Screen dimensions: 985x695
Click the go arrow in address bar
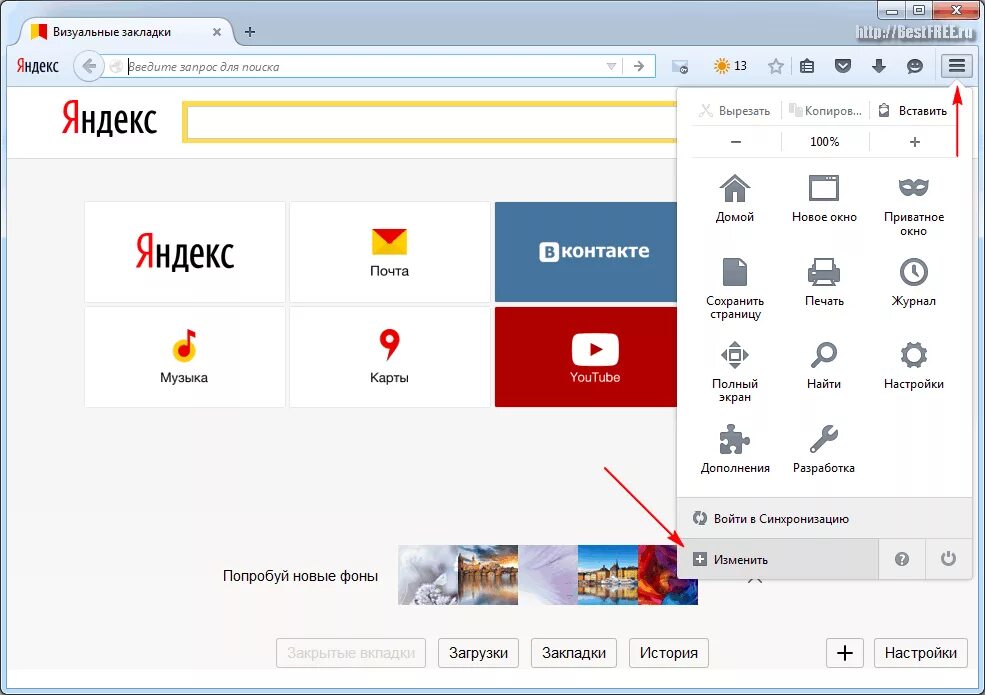pos(639,66)
